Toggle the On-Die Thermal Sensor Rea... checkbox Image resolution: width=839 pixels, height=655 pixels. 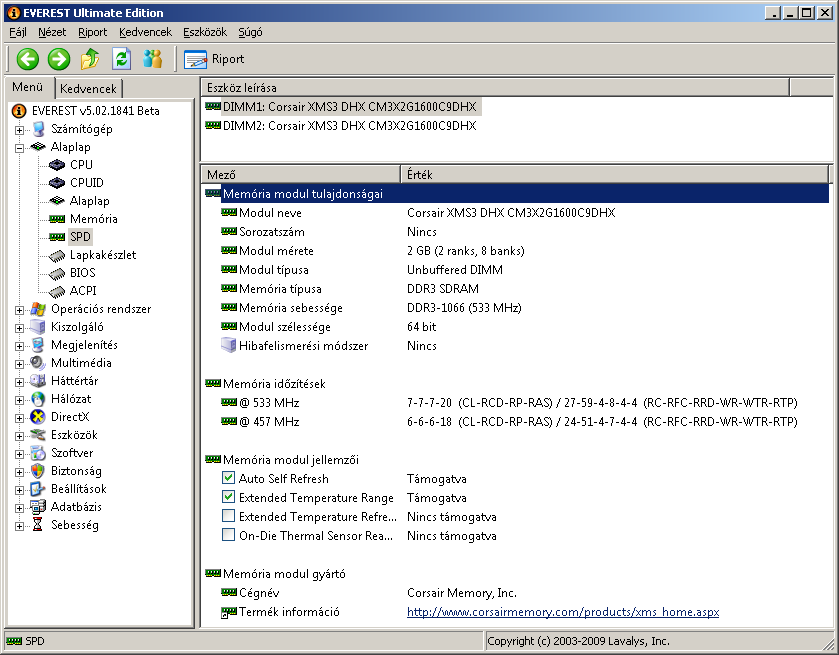tap(228, 535)
